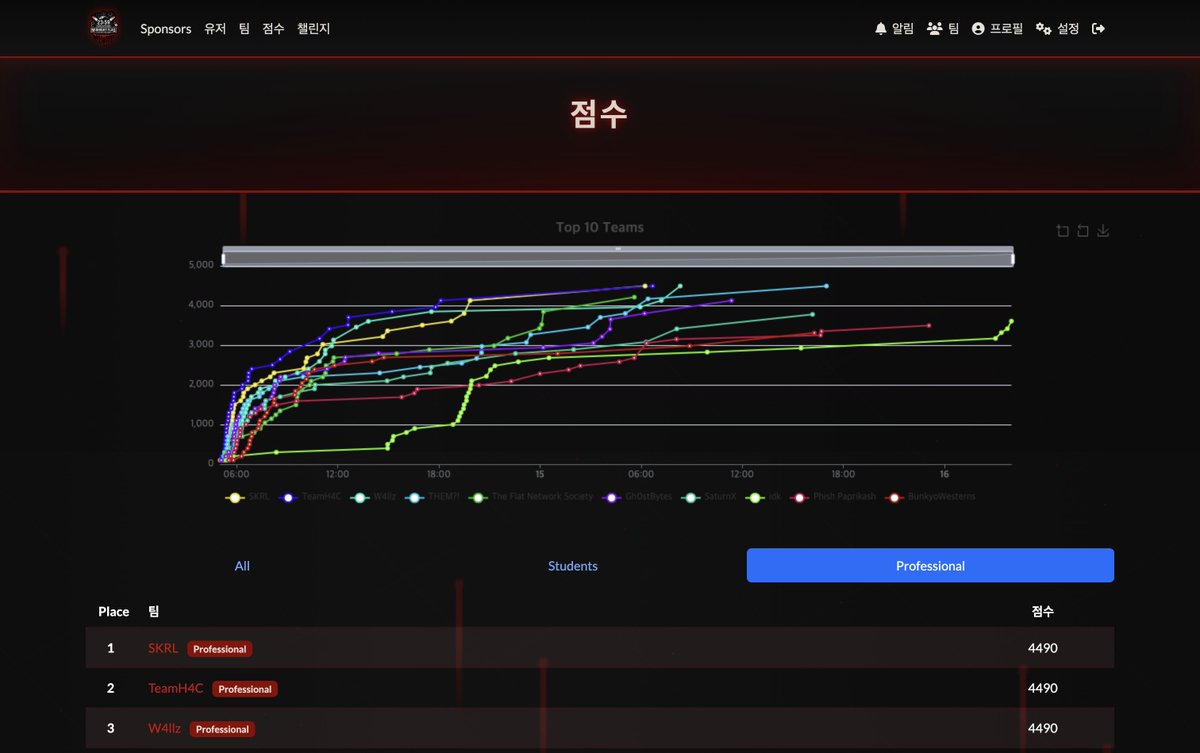The width and height of the screenshot is (1200, 753).
Task: Click the 점수 column header above the scores
Action: (1043, 611)
